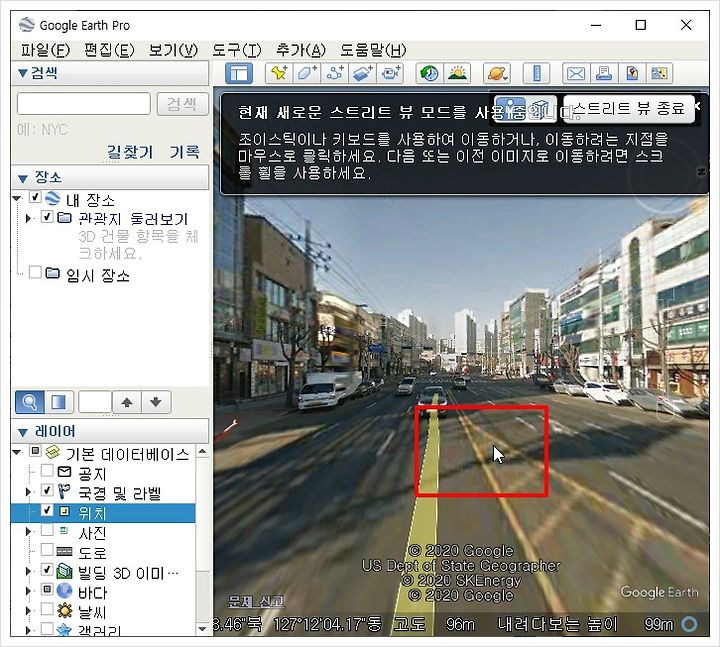The width and height of the screenshot is (720, 647).
Task: Expand the 관광지 둘러보기 folder arrow
Action: click(x=28, y=218)
